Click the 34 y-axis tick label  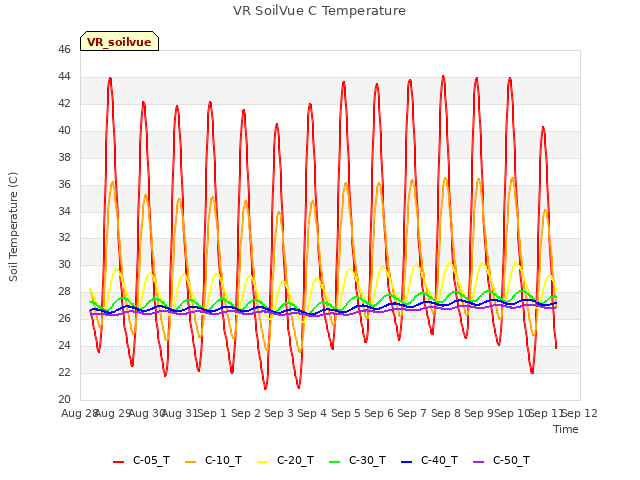click(64, 211)
